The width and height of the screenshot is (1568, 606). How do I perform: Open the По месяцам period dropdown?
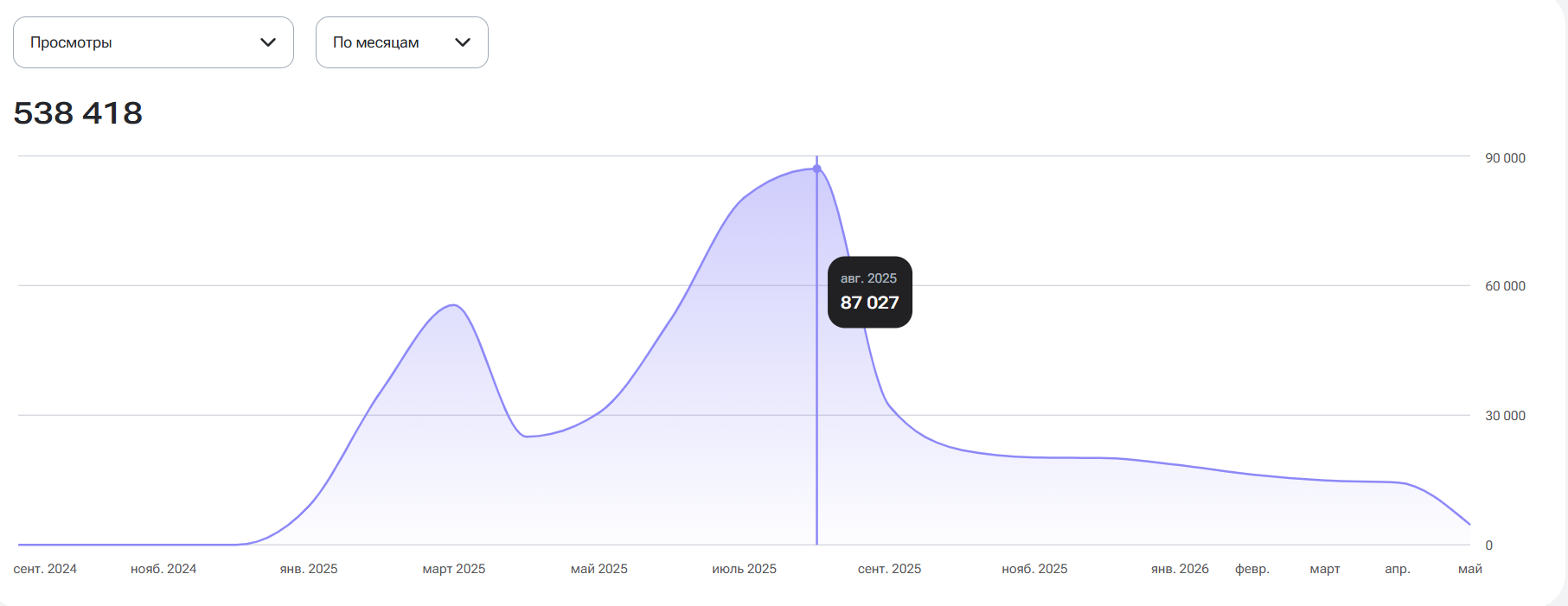pos(402,42)
